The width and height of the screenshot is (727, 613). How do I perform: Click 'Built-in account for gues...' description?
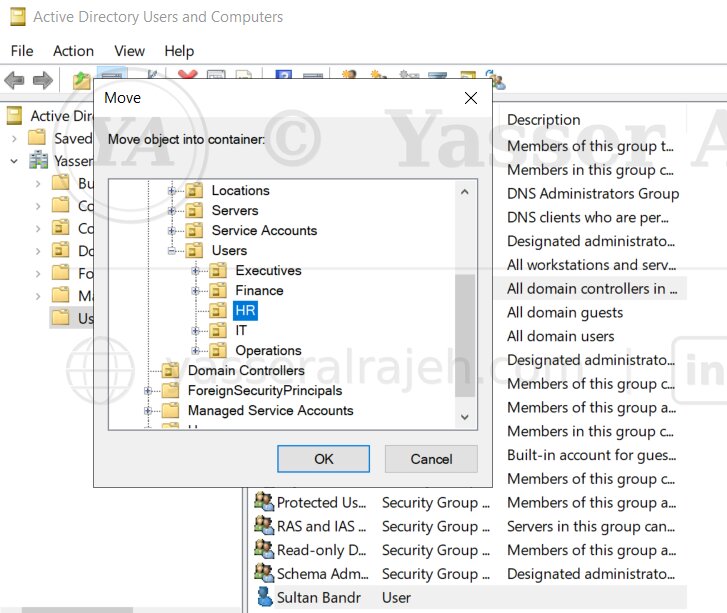coord(591,455)
